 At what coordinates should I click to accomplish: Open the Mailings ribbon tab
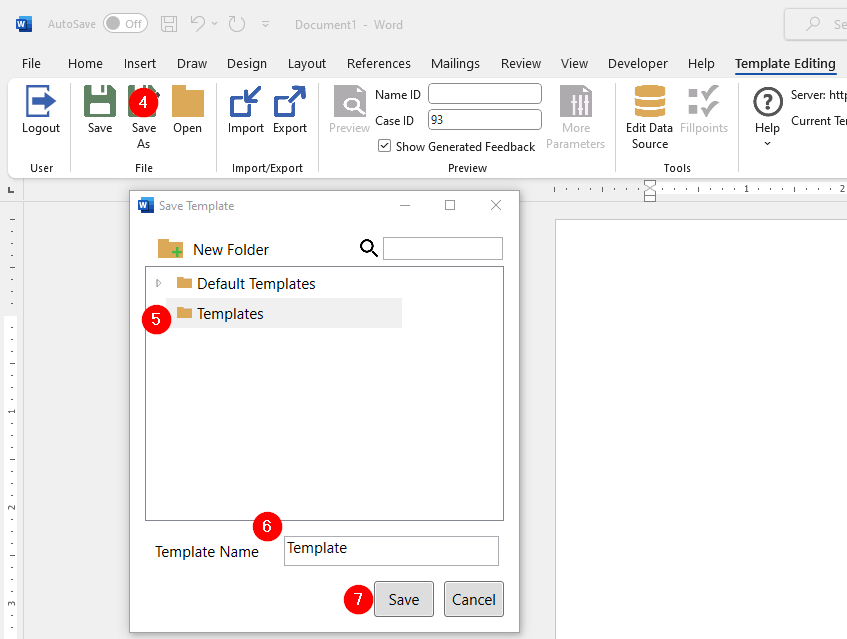[455, 63]
